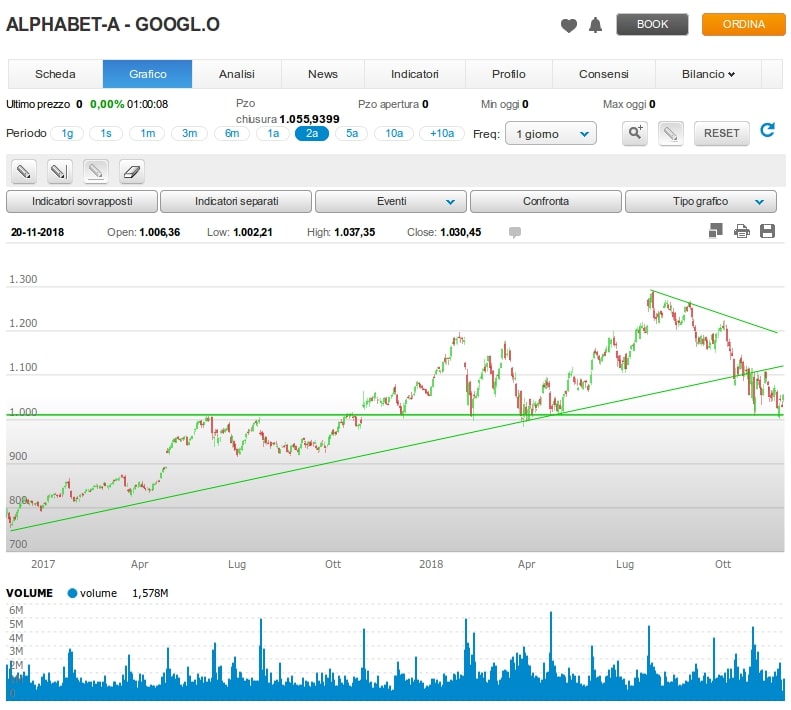This screenshot has width=791, height=710.
Task: Click the 'Lug' label under mid-2017 chart
Action: point(237,564)
